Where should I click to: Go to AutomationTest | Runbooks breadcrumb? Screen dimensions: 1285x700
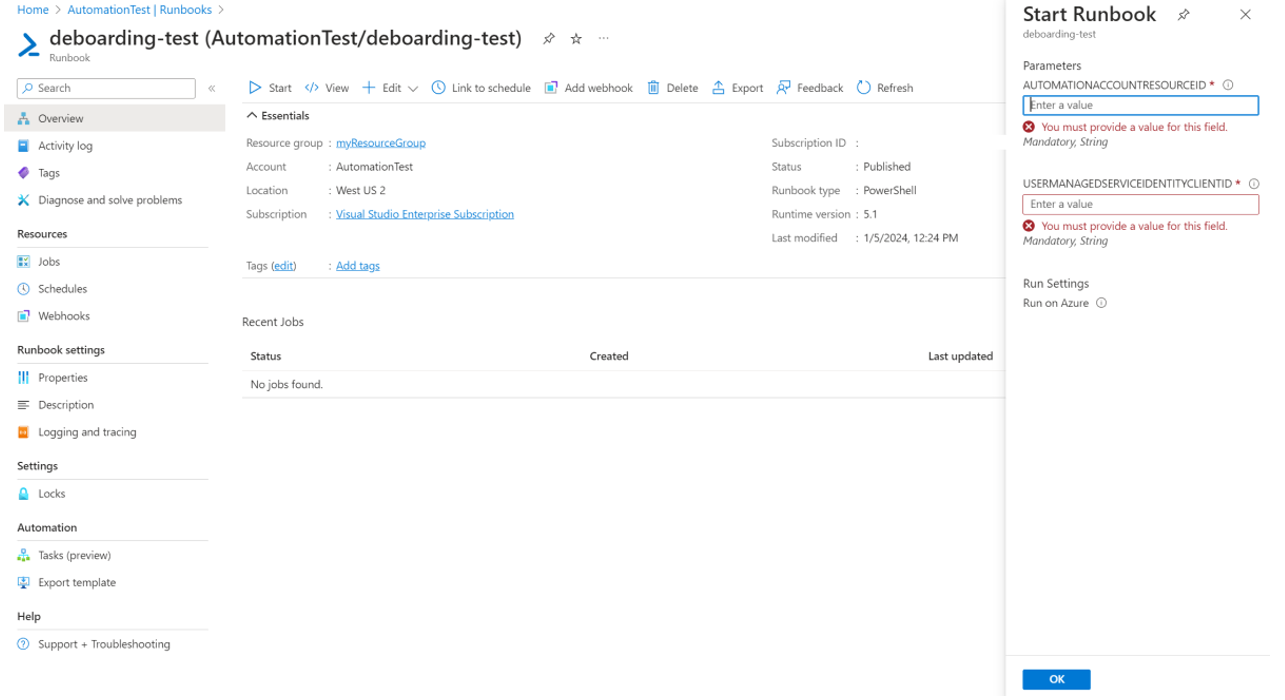click(x=140, y=10)
